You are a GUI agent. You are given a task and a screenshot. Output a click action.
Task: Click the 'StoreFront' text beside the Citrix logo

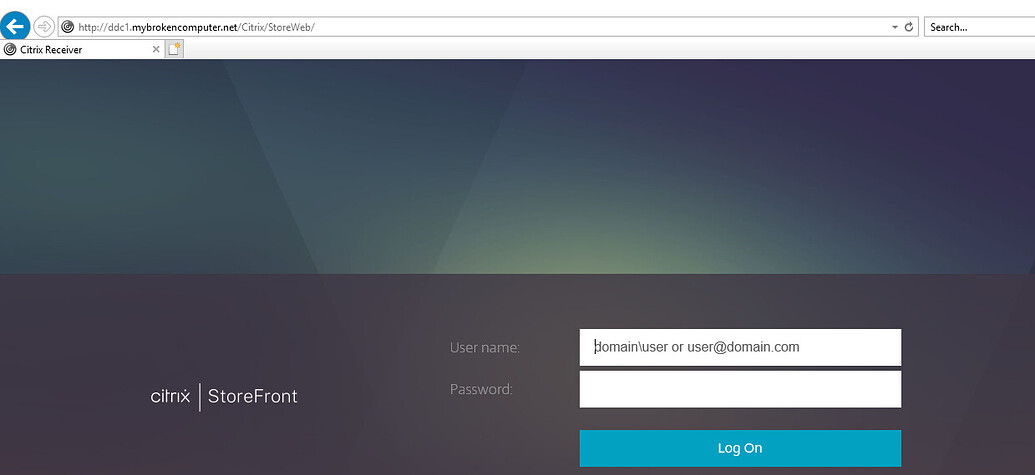(x=253, y=397)
